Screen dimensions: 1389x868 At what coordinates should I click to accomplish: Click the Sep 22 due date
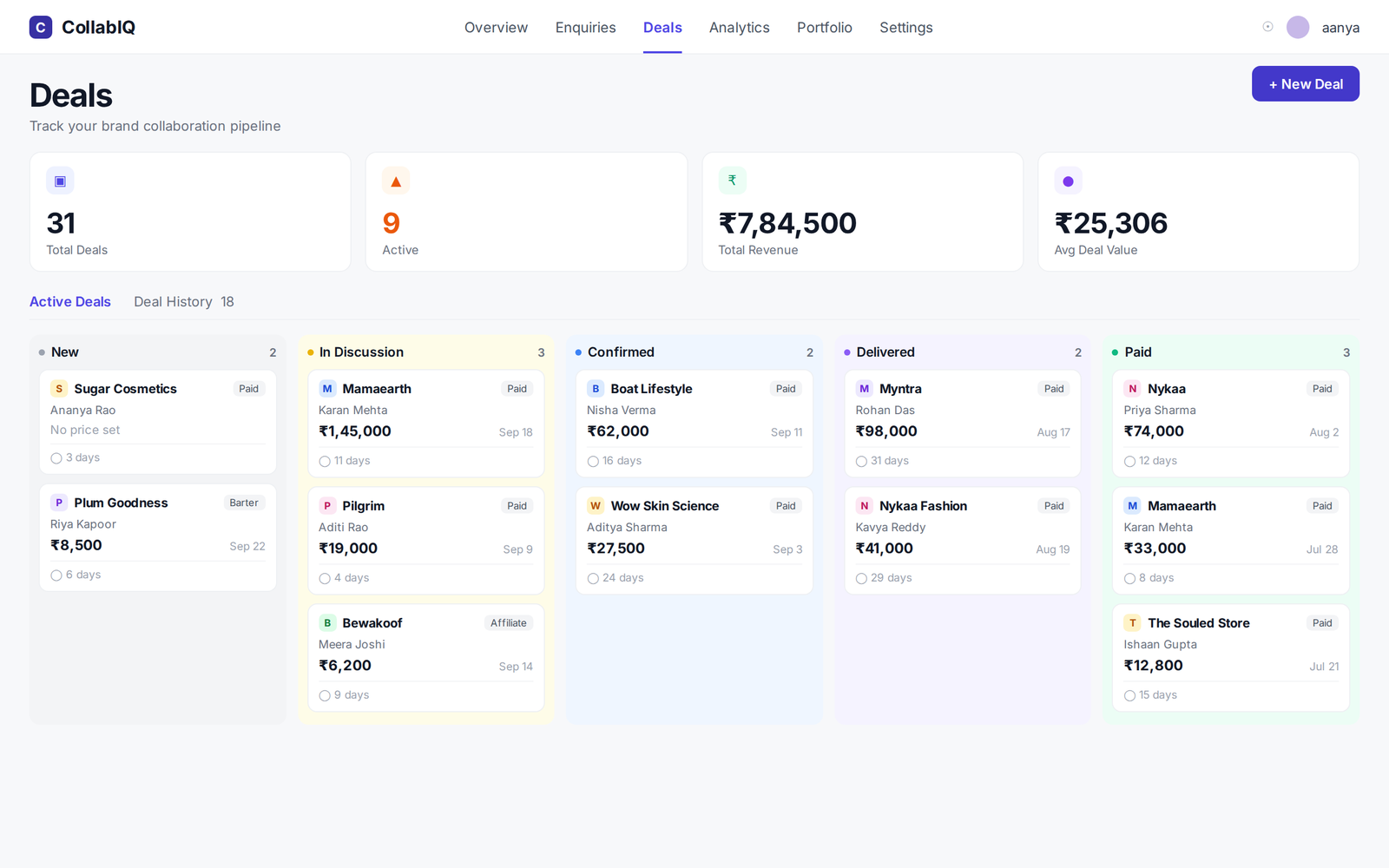[247, 546]
